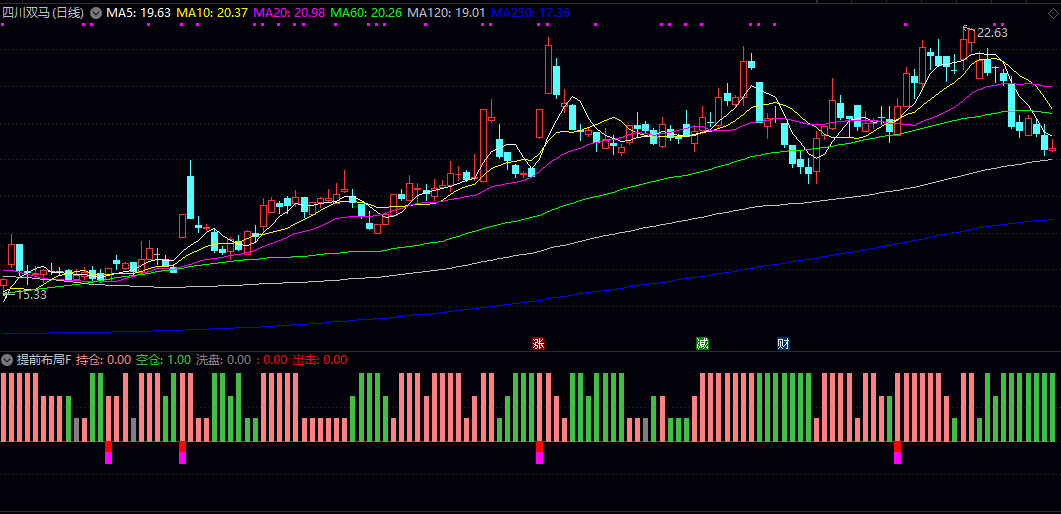Click the 出击: 0.00 indicator value
The image size is (1061, 514).
click(320, 360)
